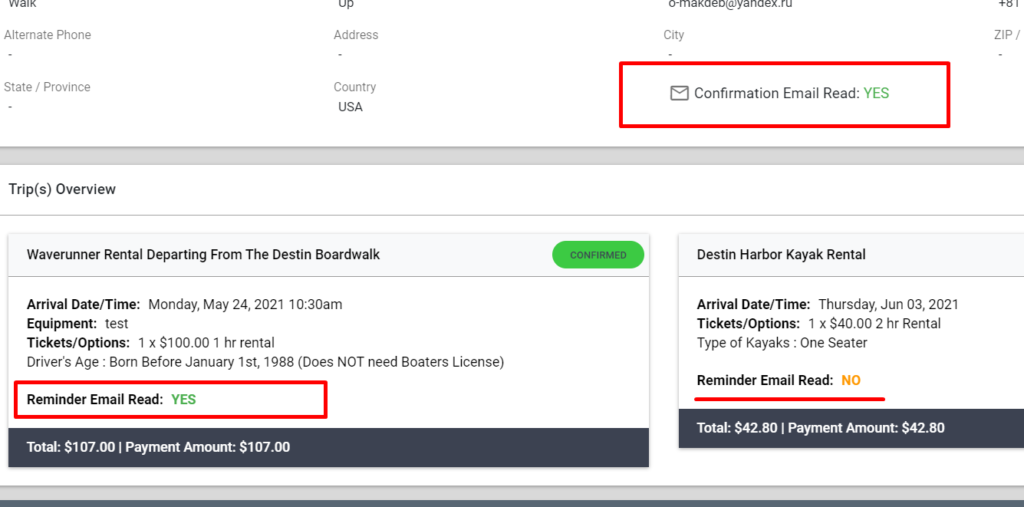
Task: Click the Trip(s) Overview section header
Action: tap(62, 189)
